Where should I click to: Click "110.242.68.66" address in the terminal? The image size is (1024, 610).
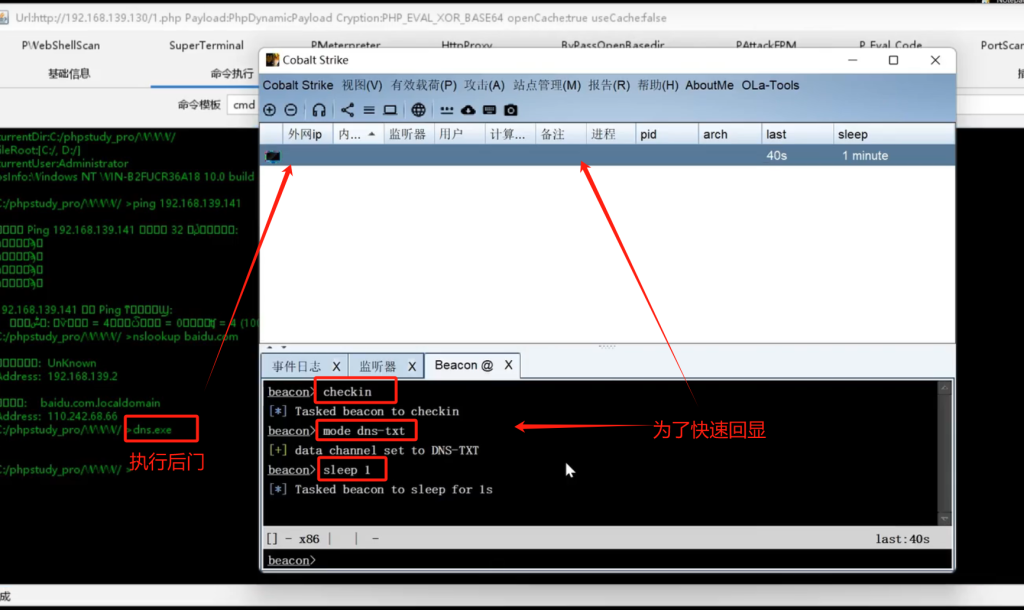coord(82,416)
